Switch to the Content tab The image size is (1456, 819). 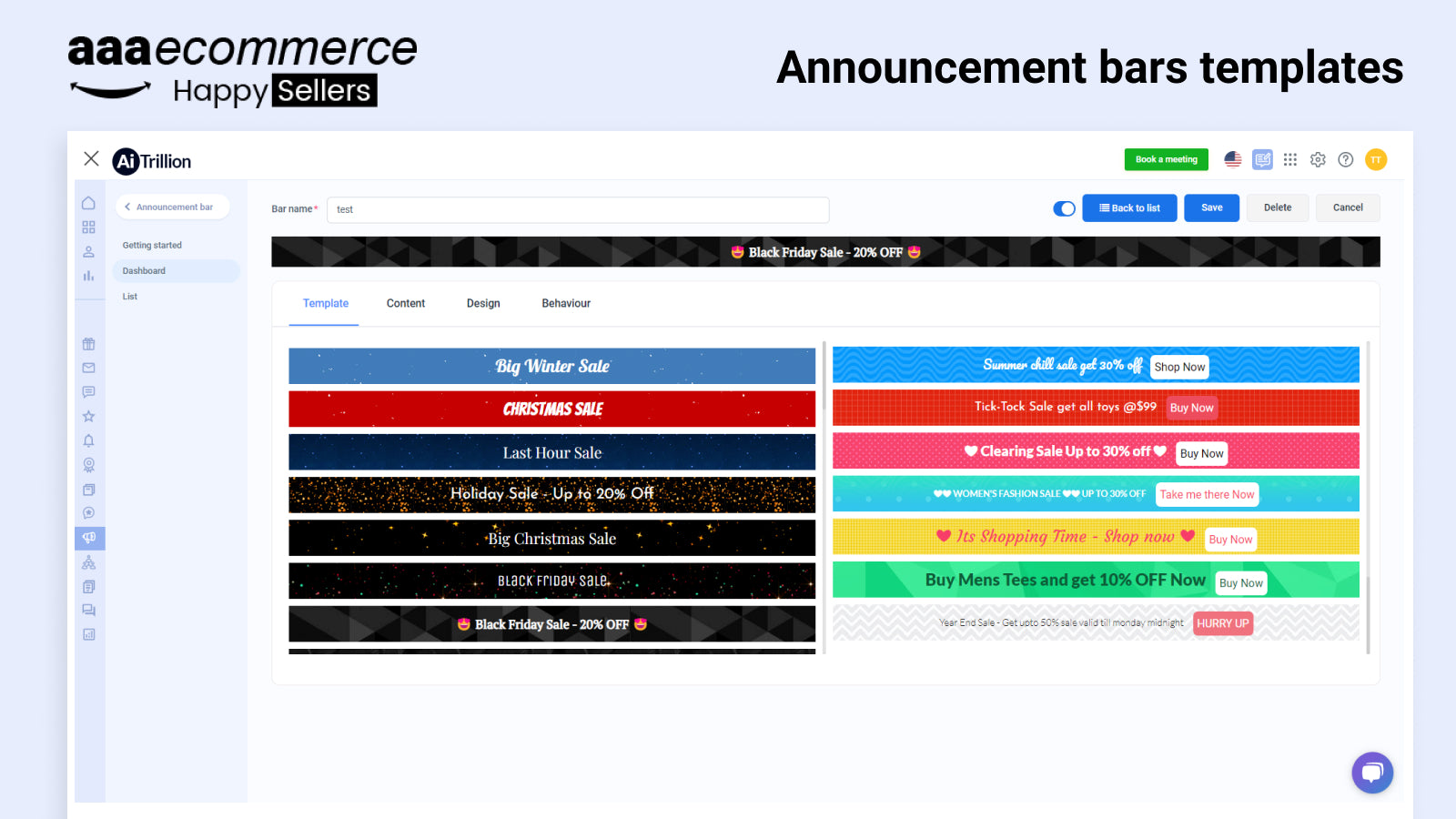405,303
